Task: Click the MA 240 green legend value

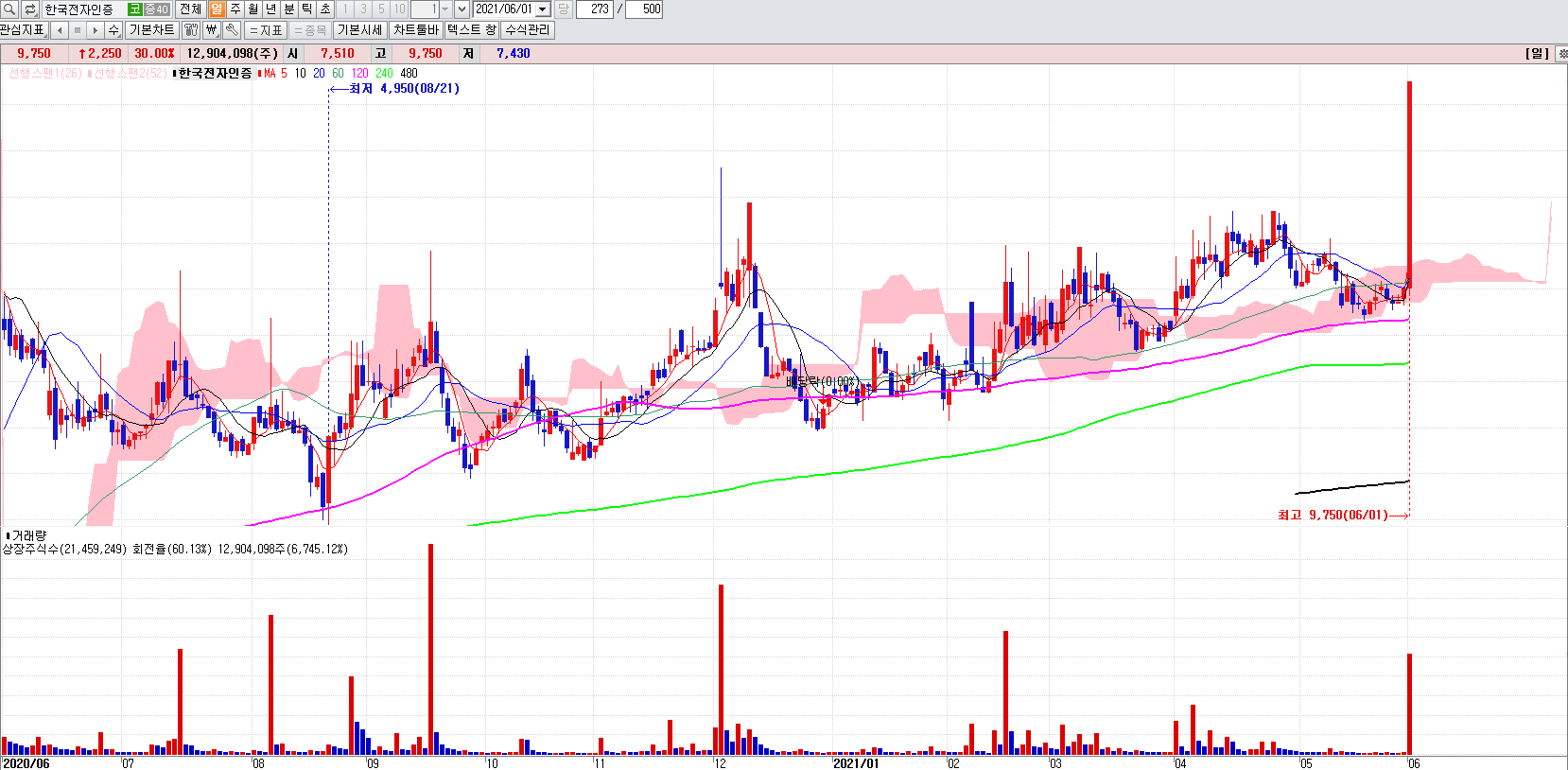Action: (x=384, y=74)
